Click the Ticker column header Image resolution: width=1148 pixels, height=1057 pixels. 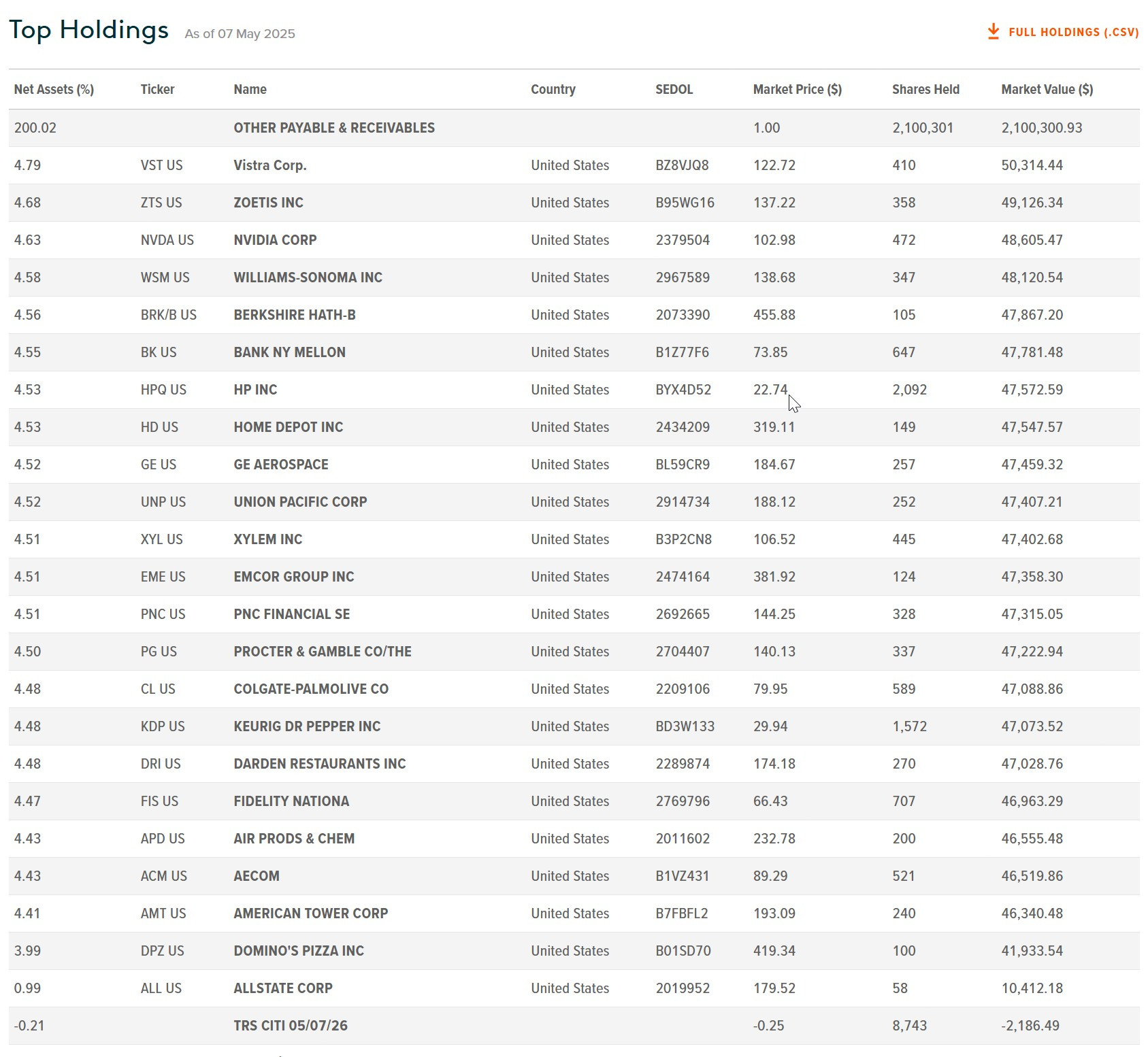157,89
